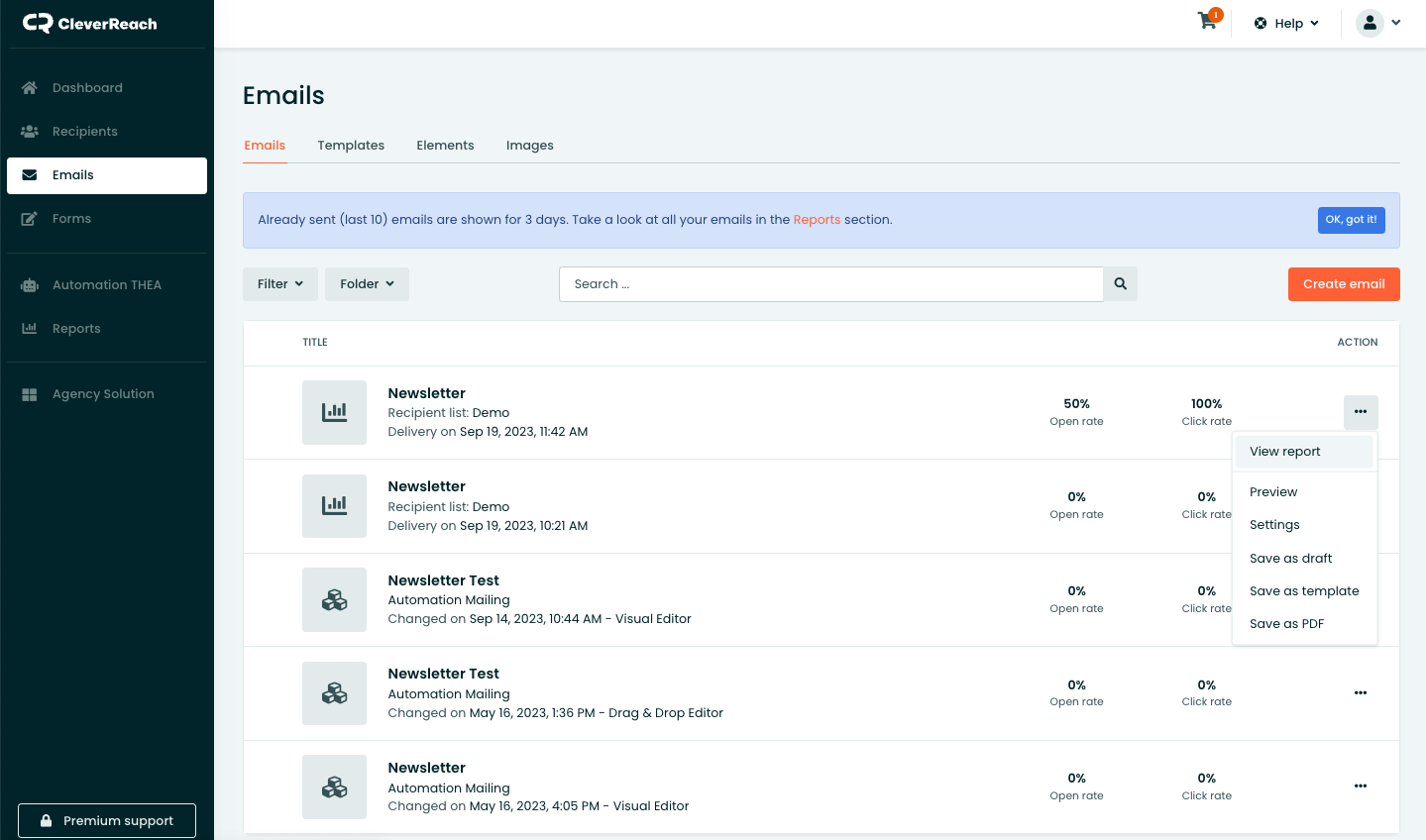Dismiss the notice with OK, got it!

pos(1352,220)
